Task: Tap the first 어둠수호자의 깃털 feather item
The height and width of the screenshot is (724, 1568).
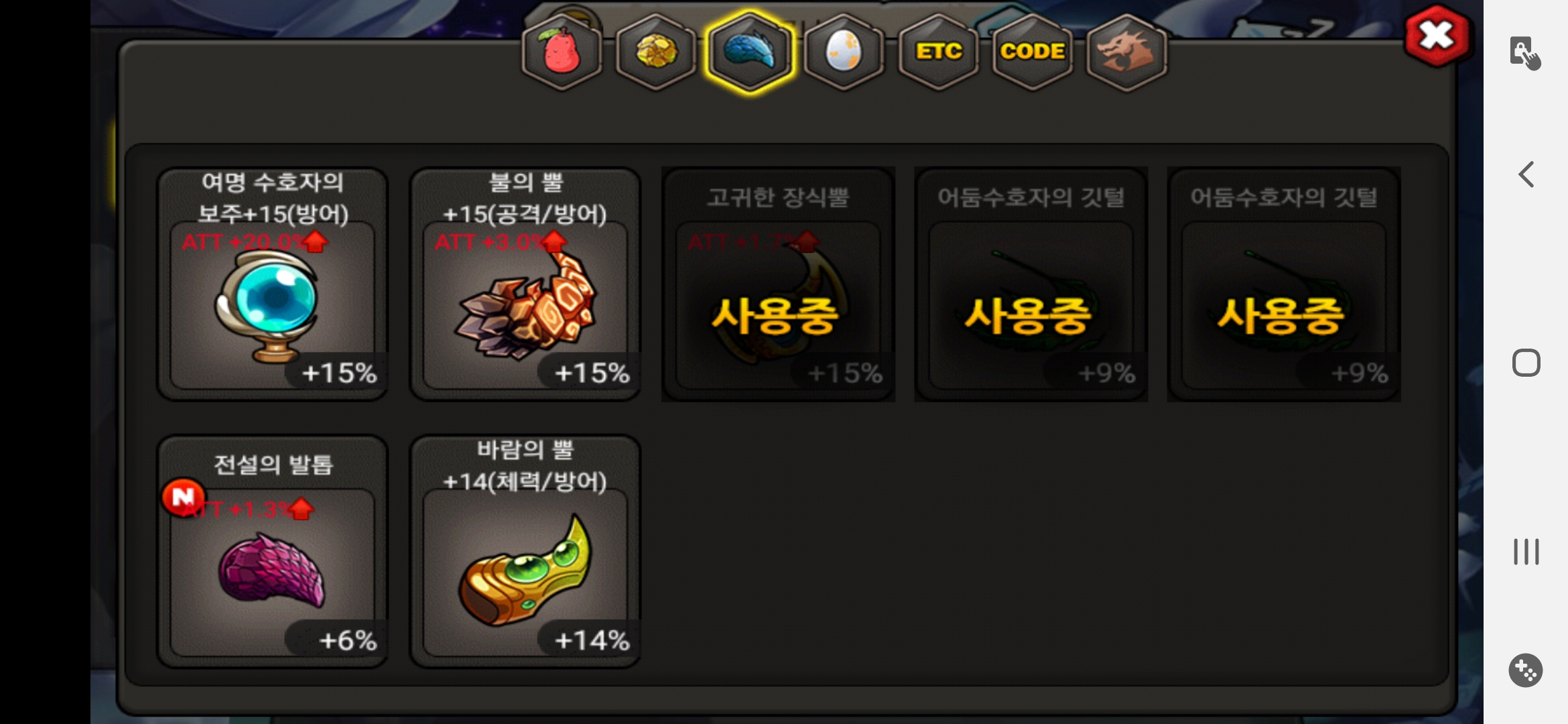Action: (1031, 284)
